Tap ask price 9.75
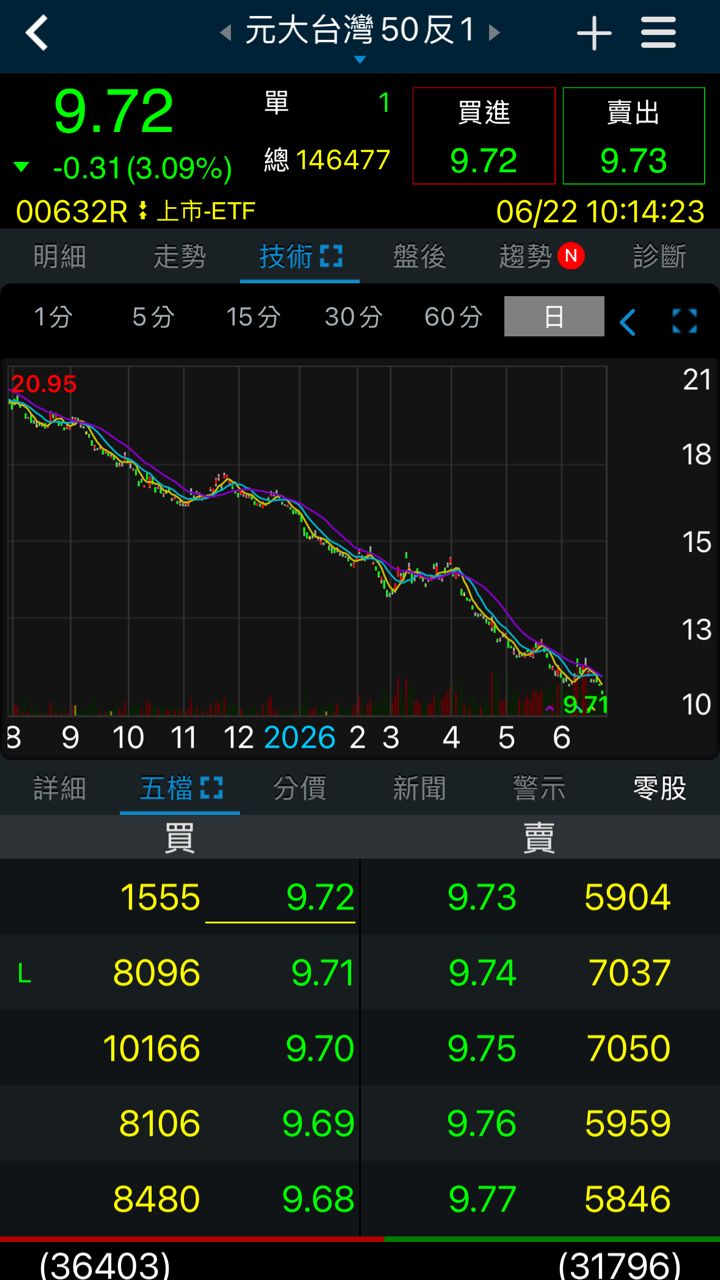The width and height of the screenshot is (720, 1280). 482,1049
